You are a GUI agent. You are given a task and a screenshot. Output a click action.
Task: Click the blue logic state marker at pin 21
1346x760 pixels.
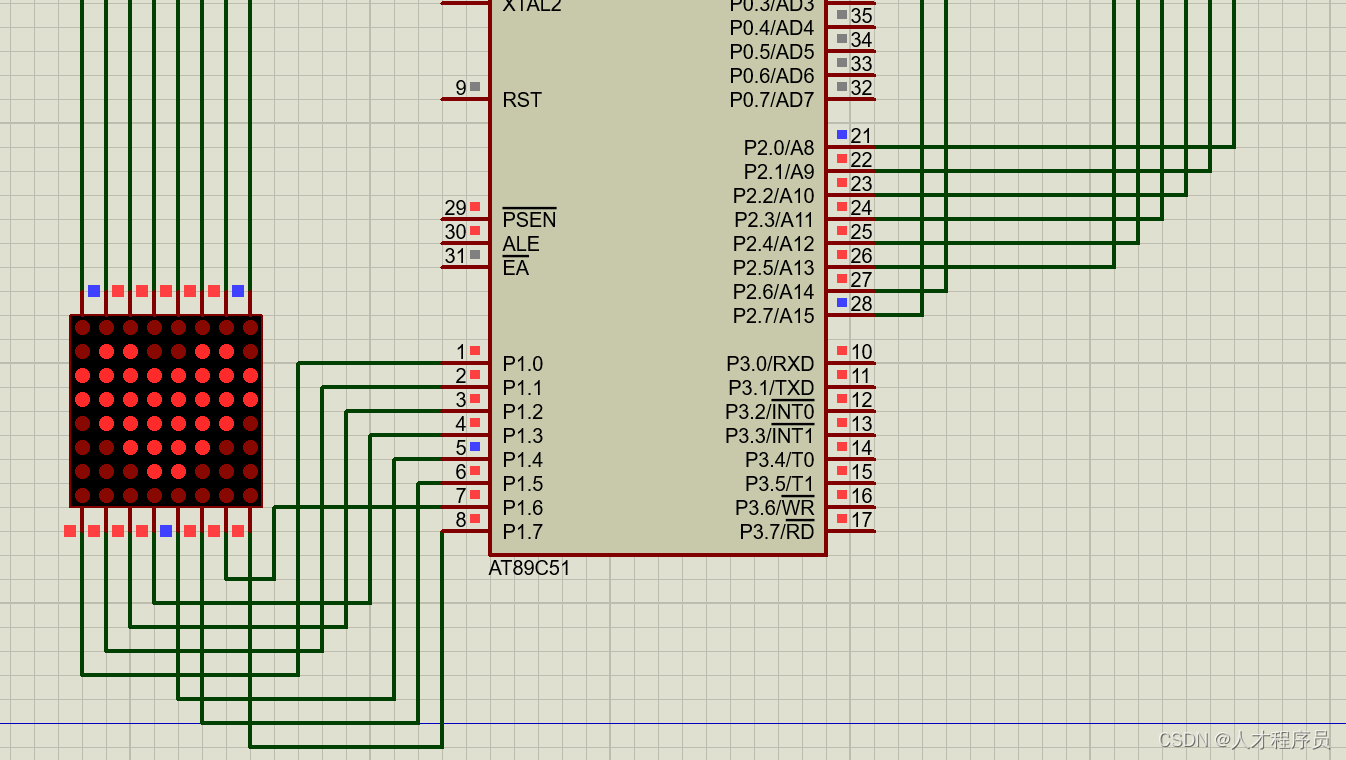(x=842, y=135)
